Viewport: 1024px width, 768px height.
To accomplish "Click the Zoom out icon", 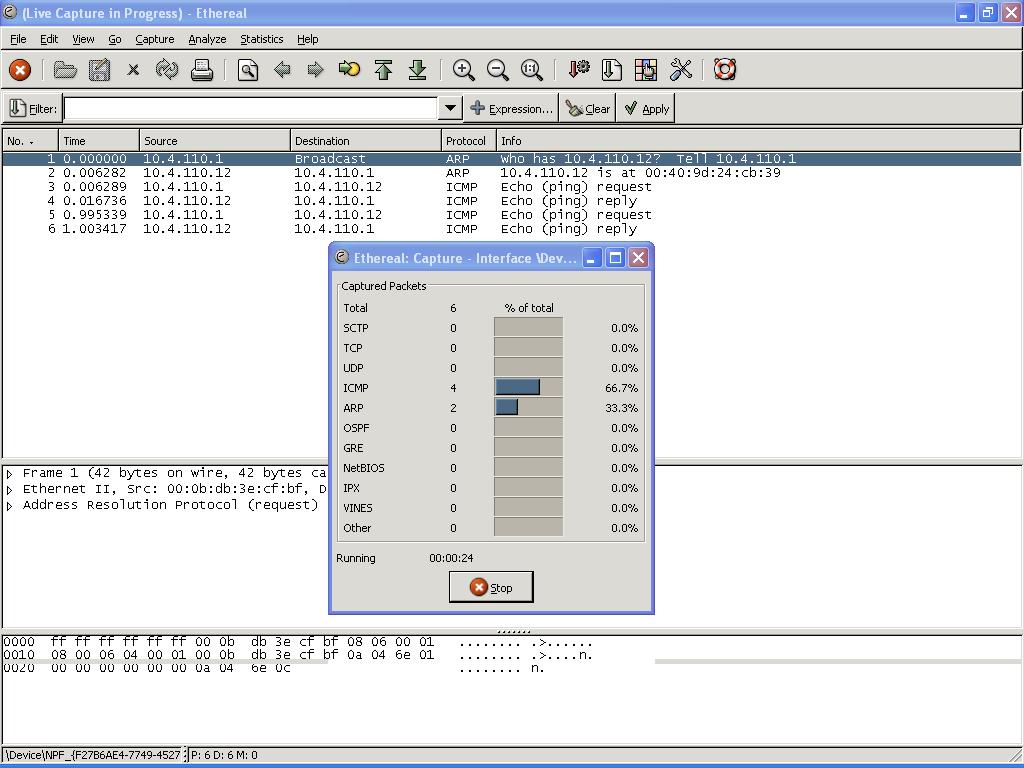I will [x=497, y=70].
